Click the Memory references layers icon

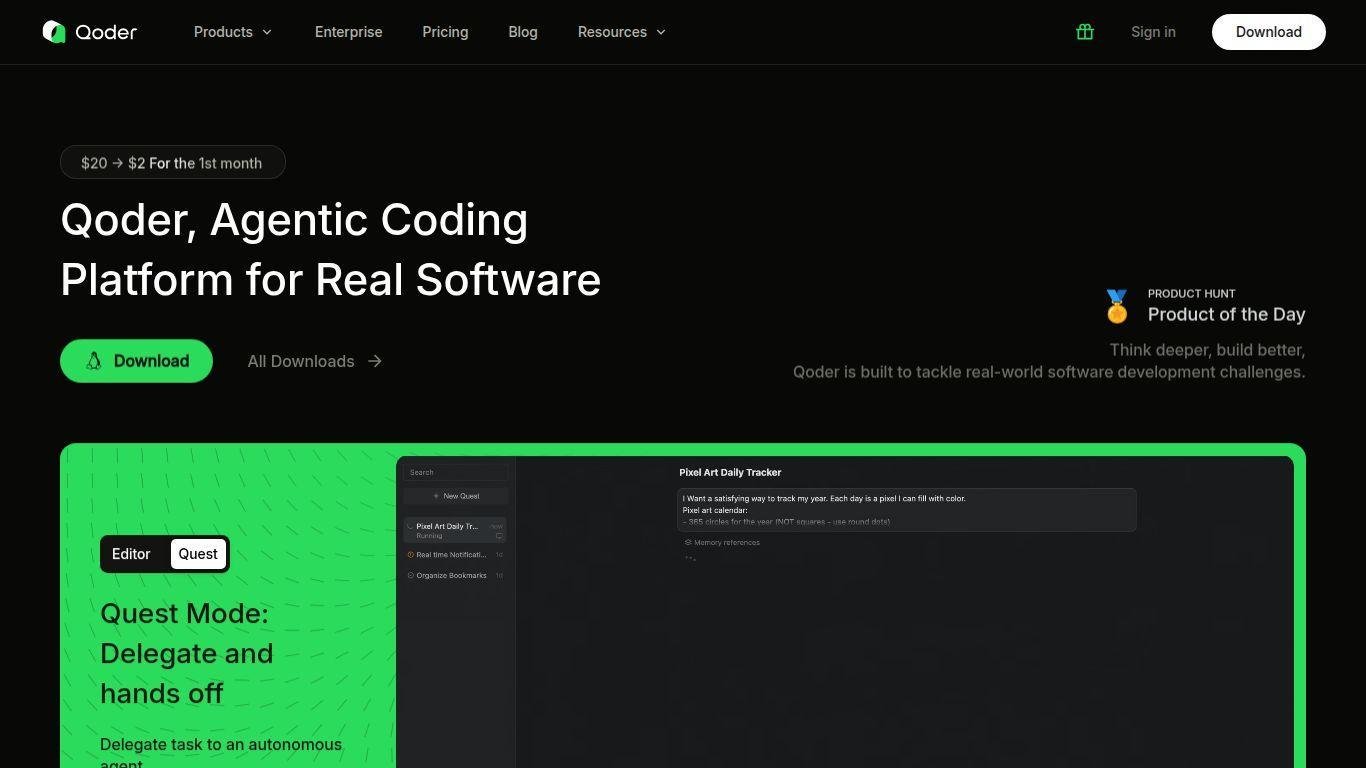pos(688,543)
